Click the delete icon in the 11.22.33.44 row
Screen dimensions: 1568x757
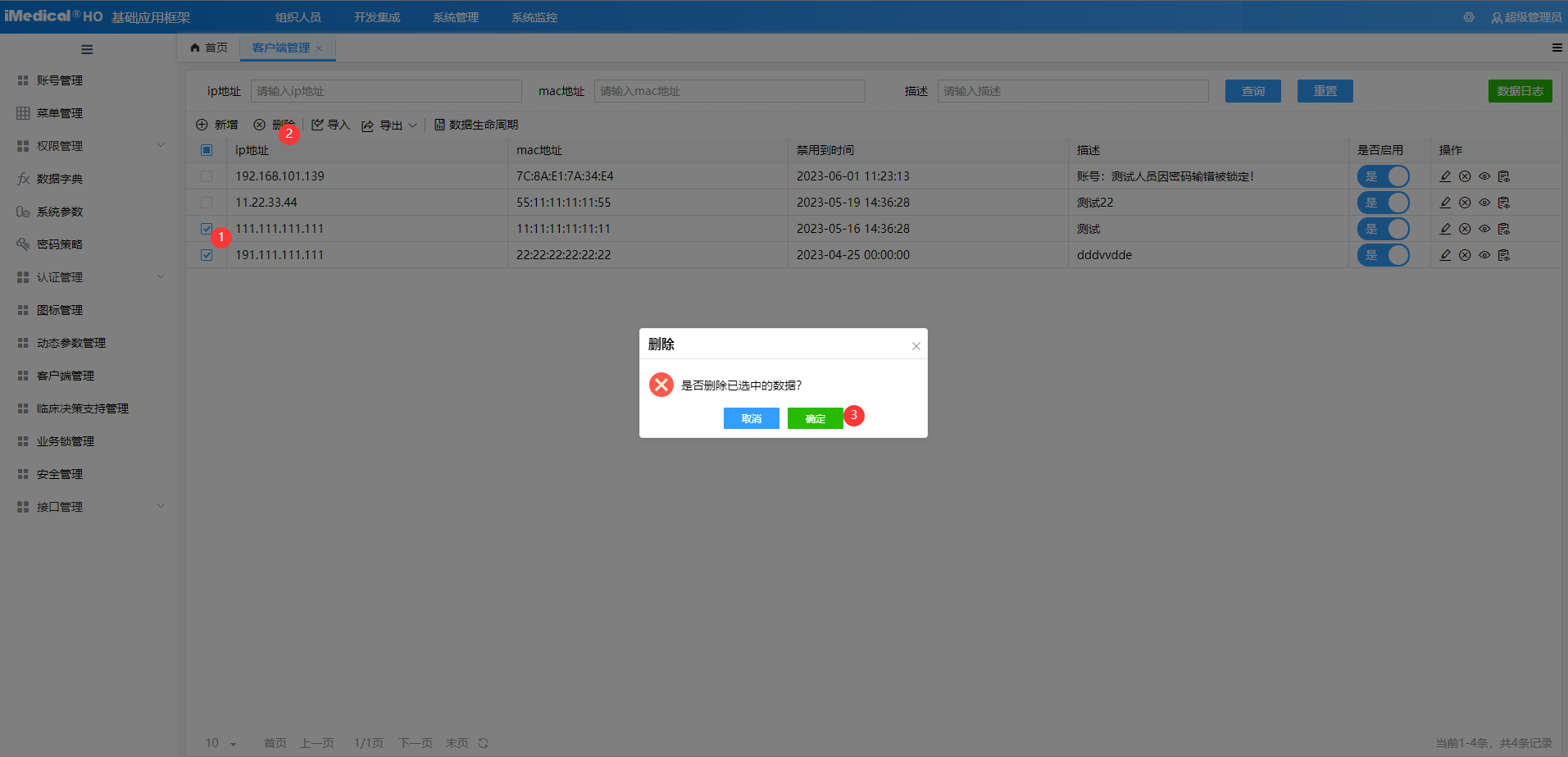tap(1465, 203)
